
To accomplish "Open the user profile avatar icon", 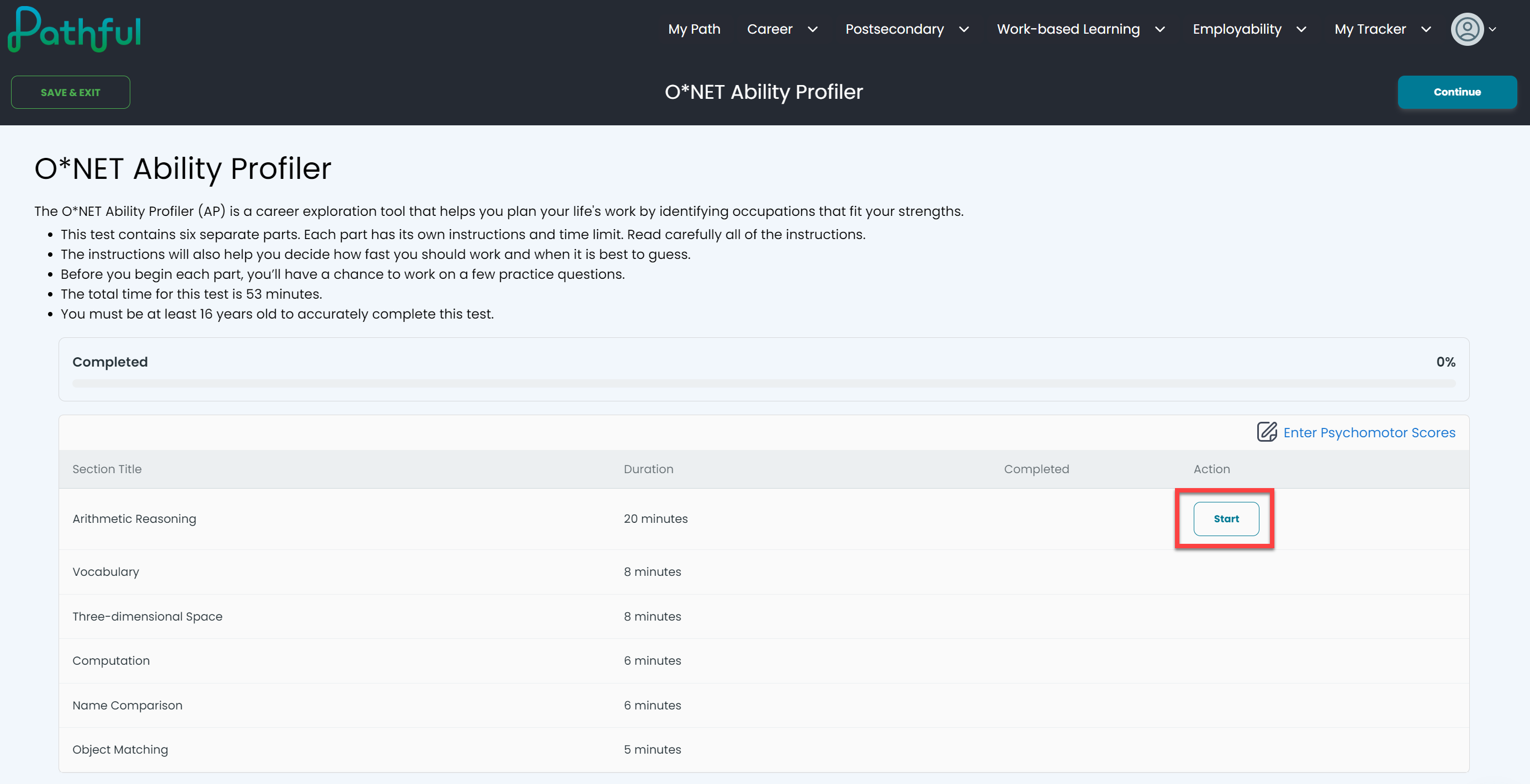I will [1467, 29].
